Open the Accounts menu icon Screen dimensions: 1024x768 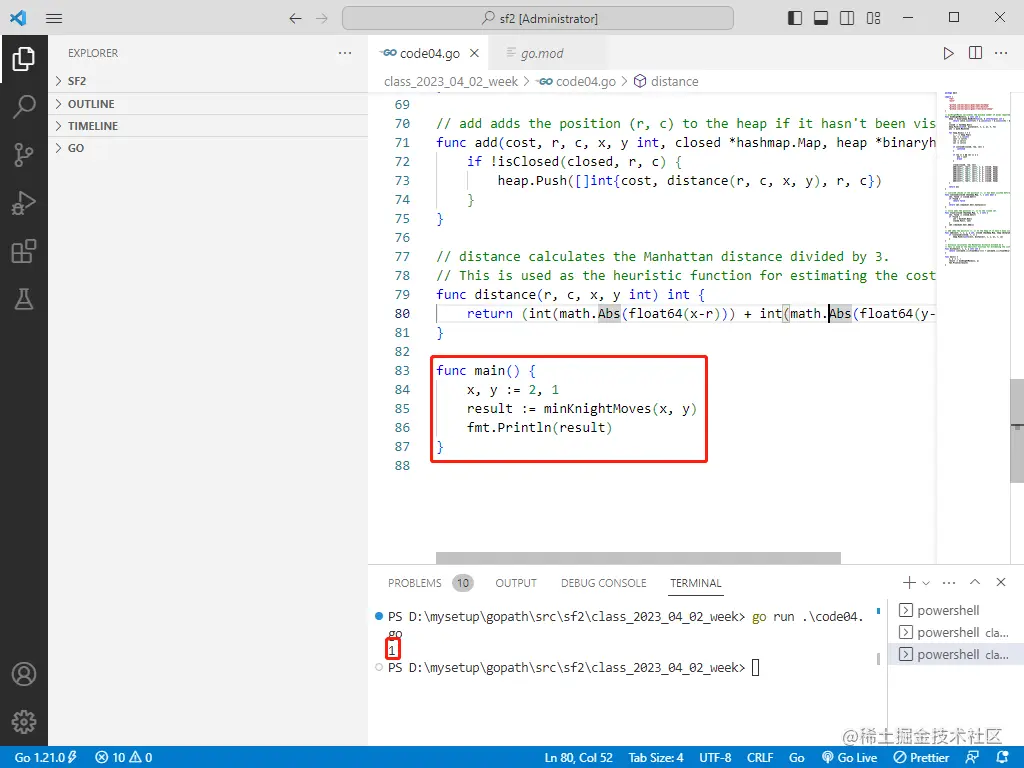tap(24, 674)
